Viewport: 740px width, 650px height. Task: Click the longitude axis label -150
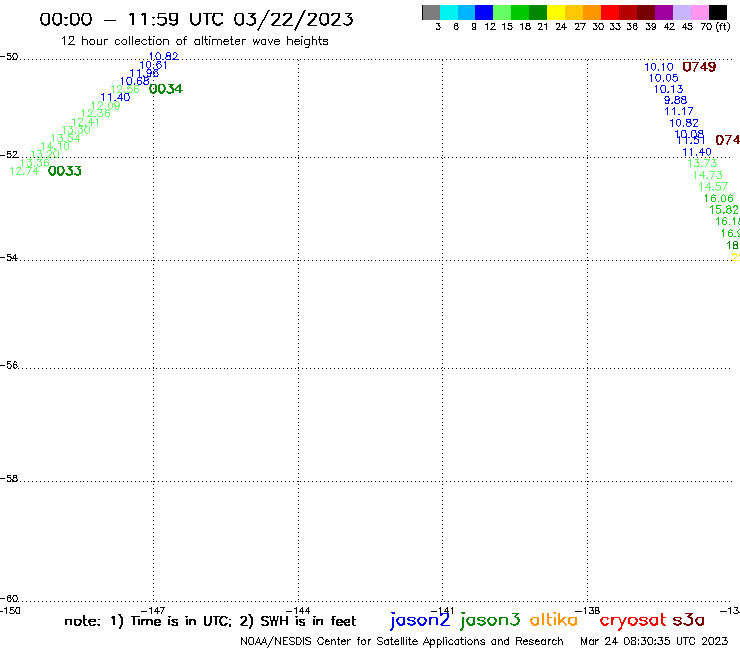(10, 611)
